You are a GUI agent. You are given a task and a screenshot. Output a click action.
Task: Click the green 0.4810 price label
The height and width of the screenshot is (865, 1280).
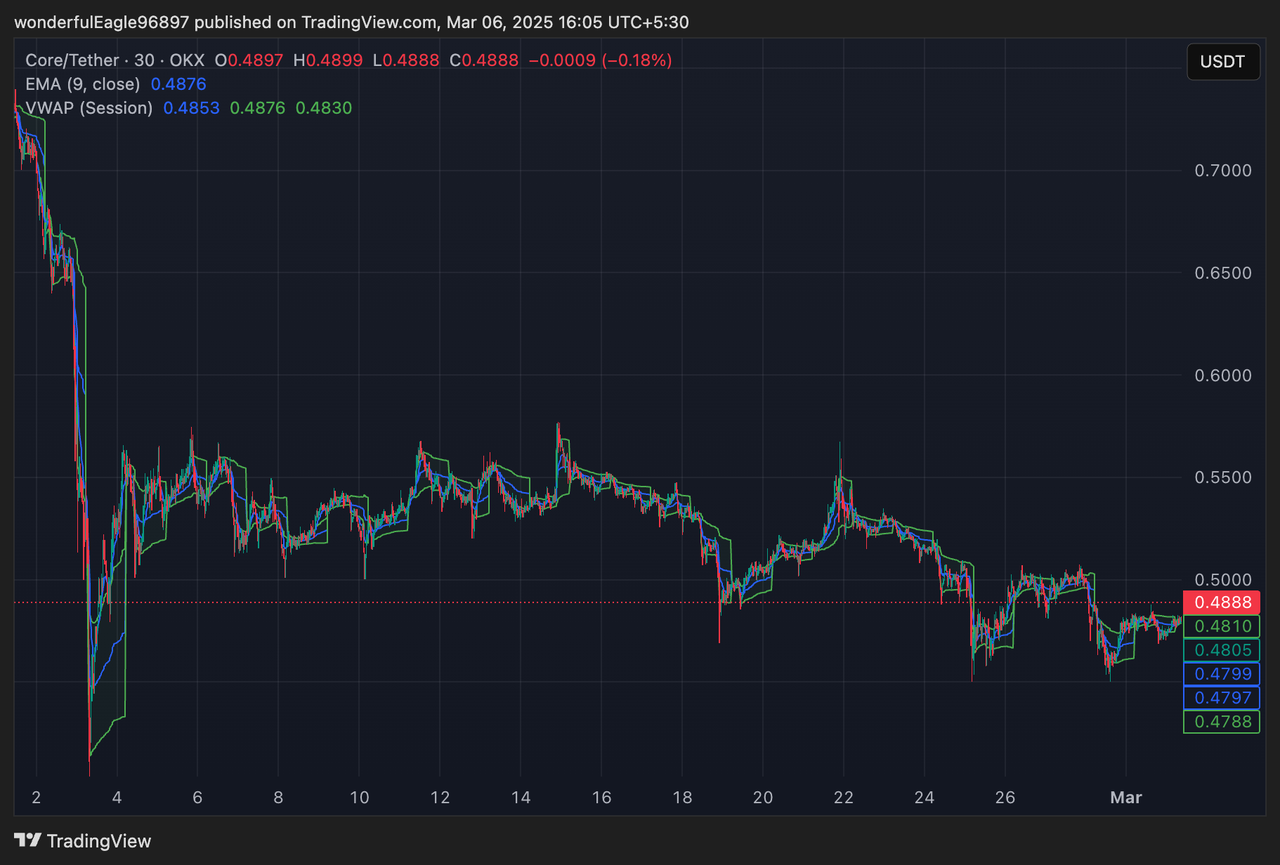[x=1221, y=626]
